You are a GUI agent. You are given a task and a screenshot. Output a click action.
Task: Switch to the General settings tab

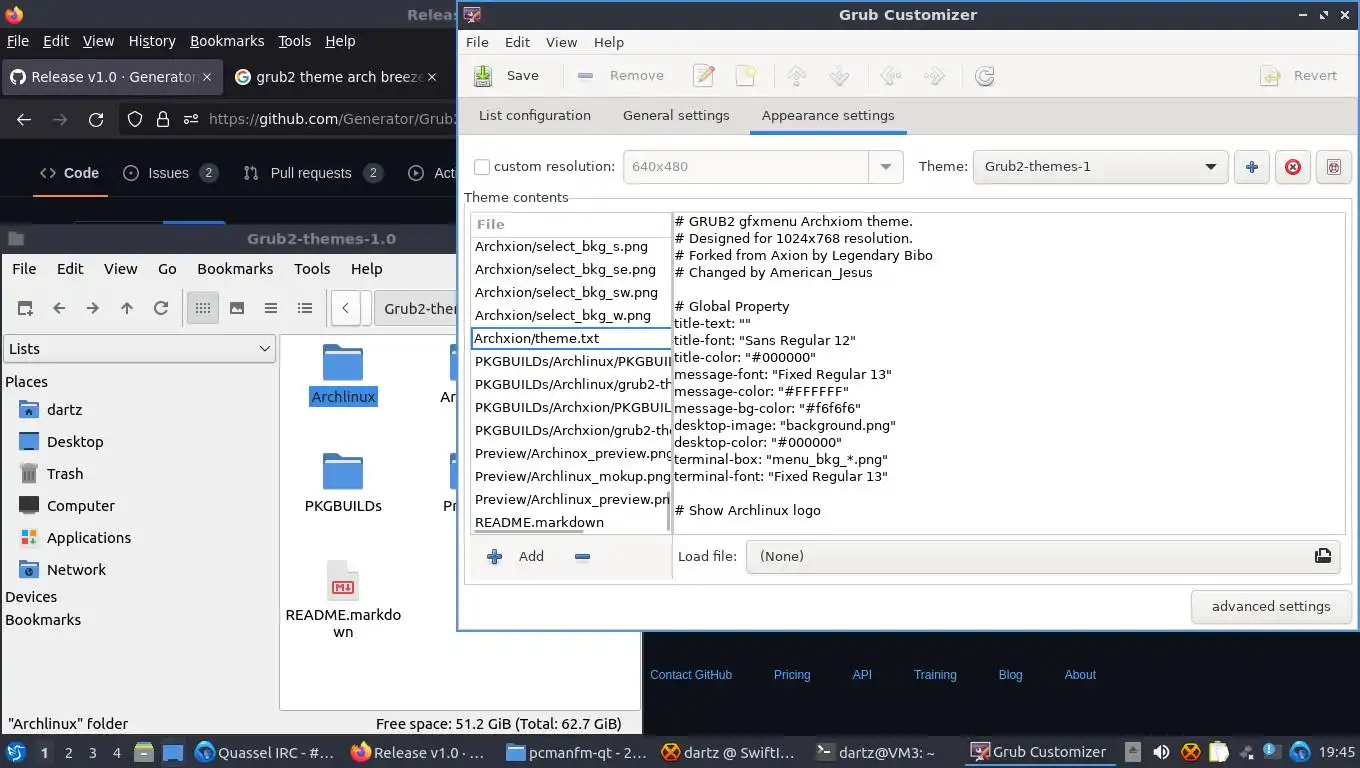676,115
